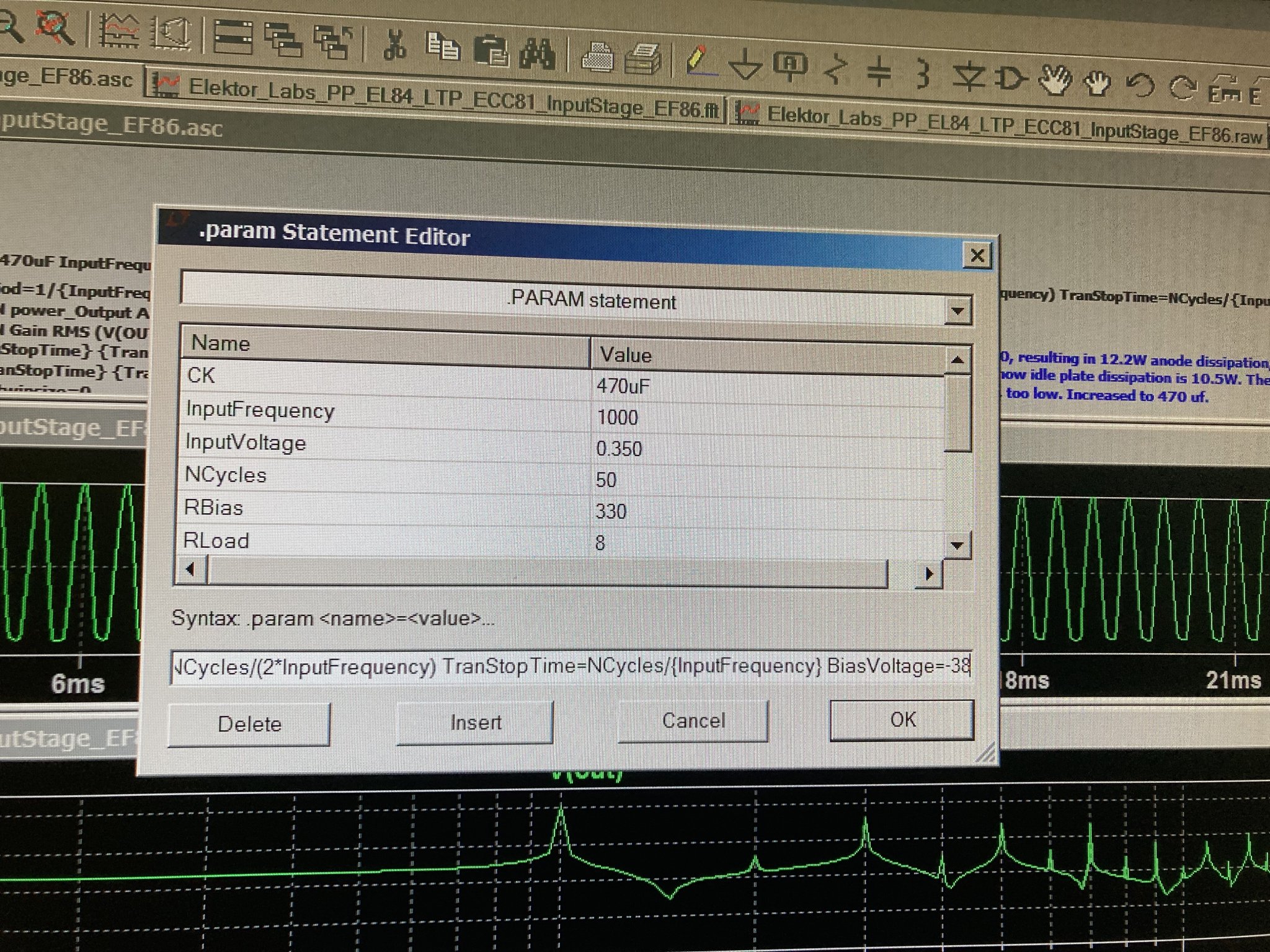The width and height of the screenshot is (1270, 952).
Task: Click the 470uF value cell
Action: point(623,387)
